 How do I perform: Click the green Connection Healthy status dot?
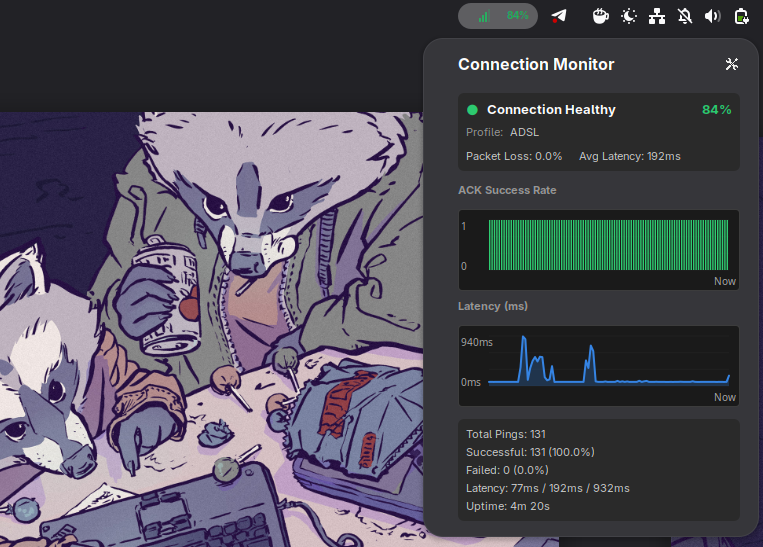472,110
